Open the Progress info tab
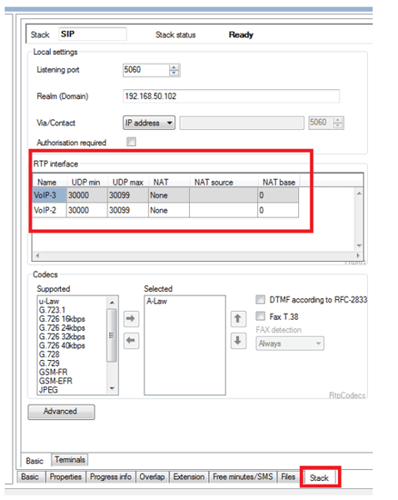Screen dimensions: 398x500 [x=110, y=477]
